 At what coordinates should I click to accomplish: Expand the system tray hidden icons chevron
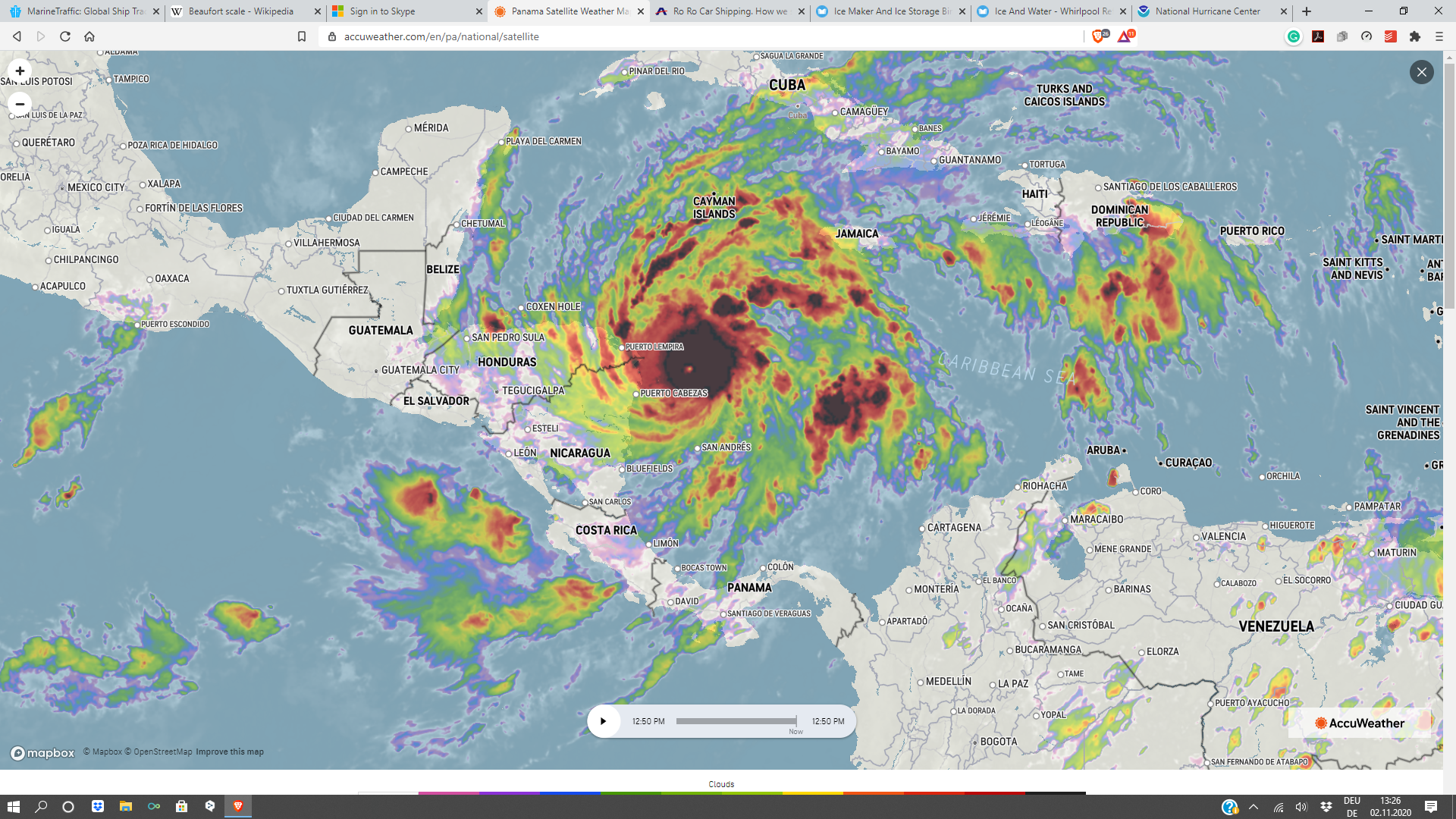pos(1253,807)
